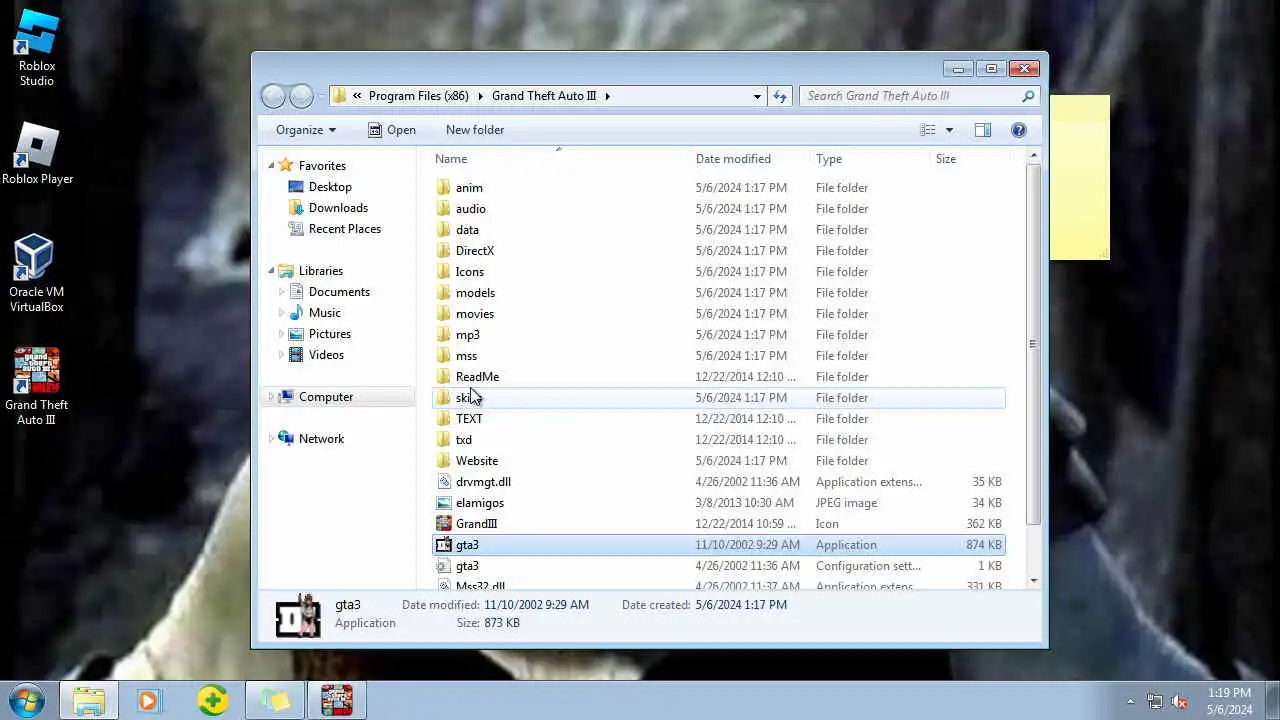Open media player taskbar icon
The height and width of the screenshot is (720, 1280).
[x=149, y=700]
